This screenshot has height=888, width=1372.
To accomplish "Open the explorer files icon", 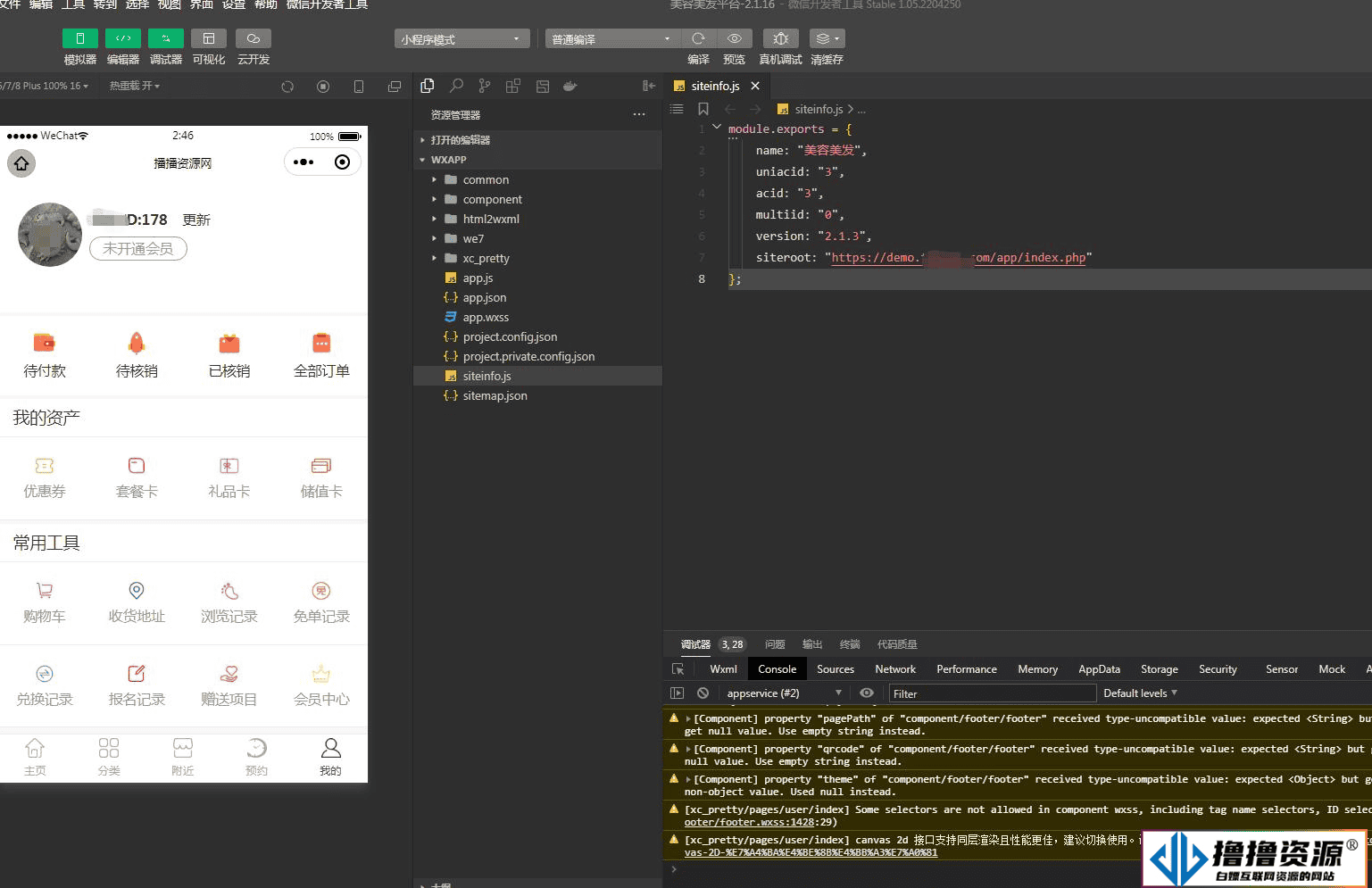I will point(428,86).
